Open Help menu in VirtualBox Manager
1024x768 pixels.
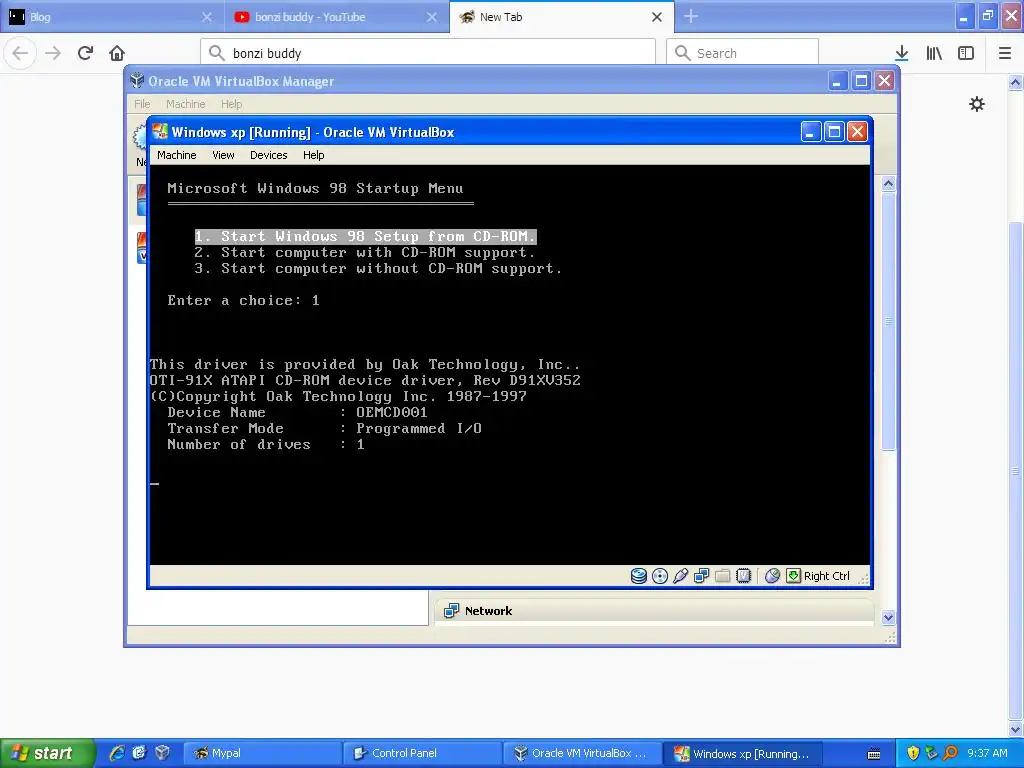tap(231, 104)
